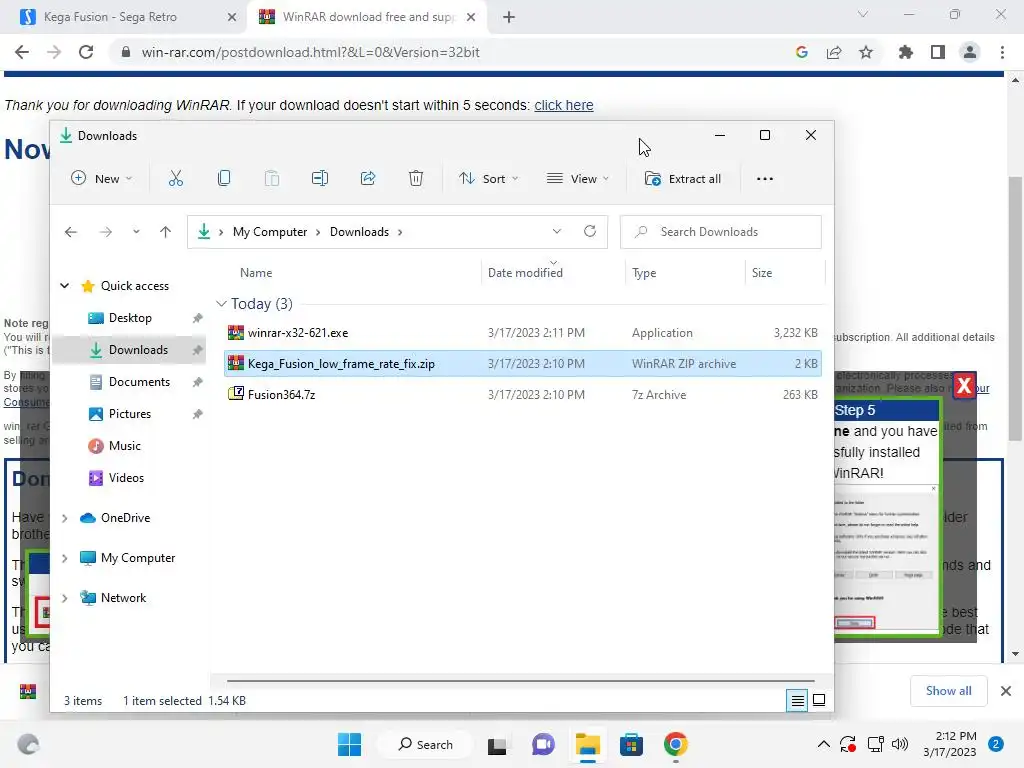Refresh the Downloads folder listing

[x=590, y=231]
